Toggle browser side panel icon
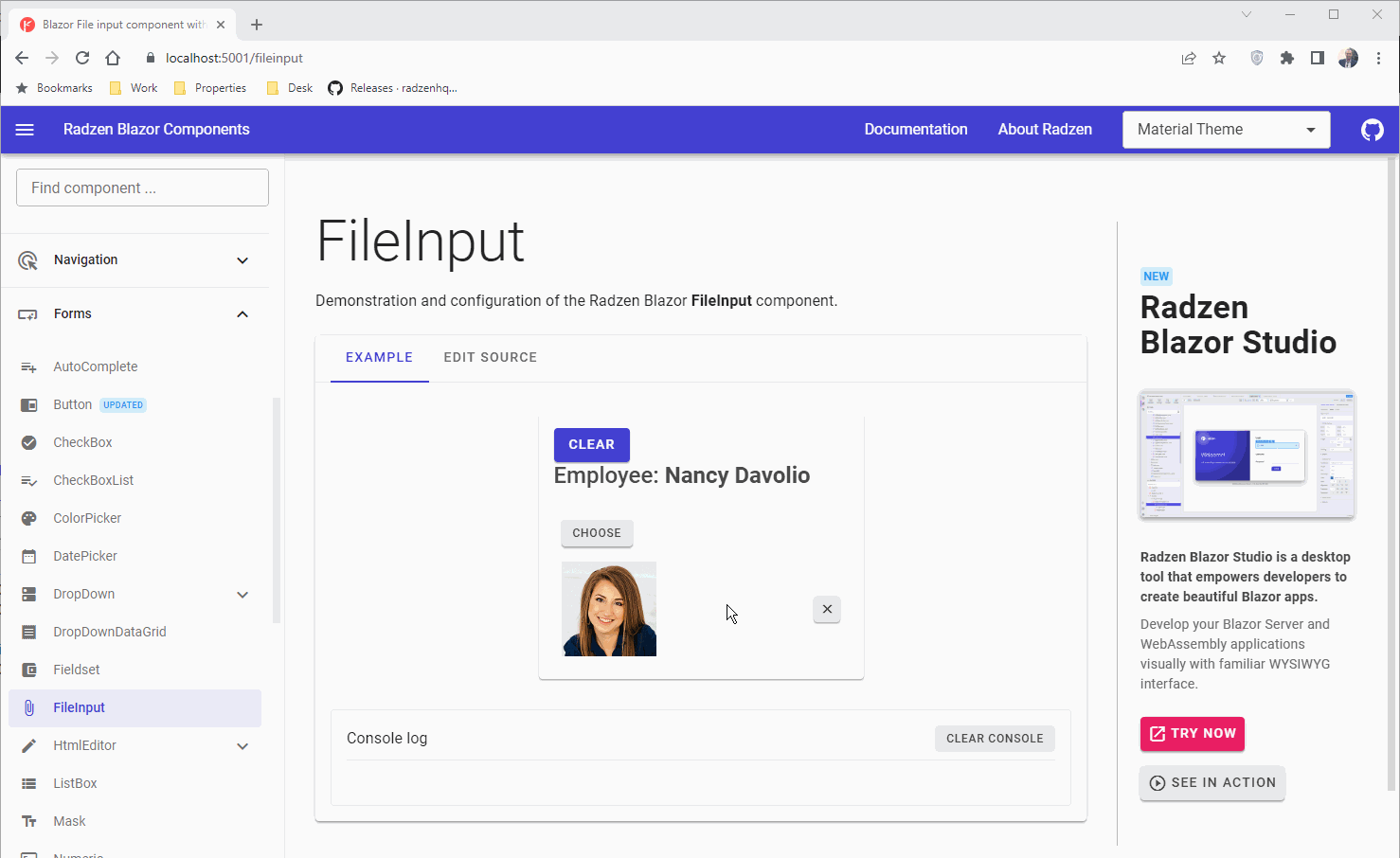 (x=1317, y=58)
